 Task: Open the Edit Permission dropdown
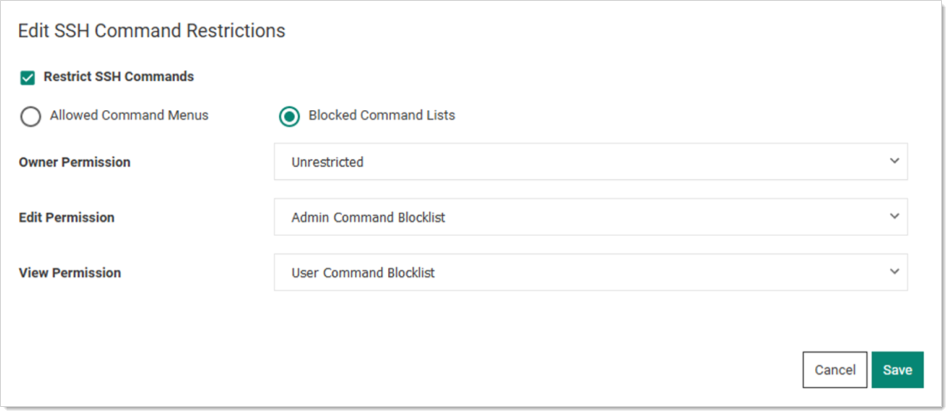(591, 217)
